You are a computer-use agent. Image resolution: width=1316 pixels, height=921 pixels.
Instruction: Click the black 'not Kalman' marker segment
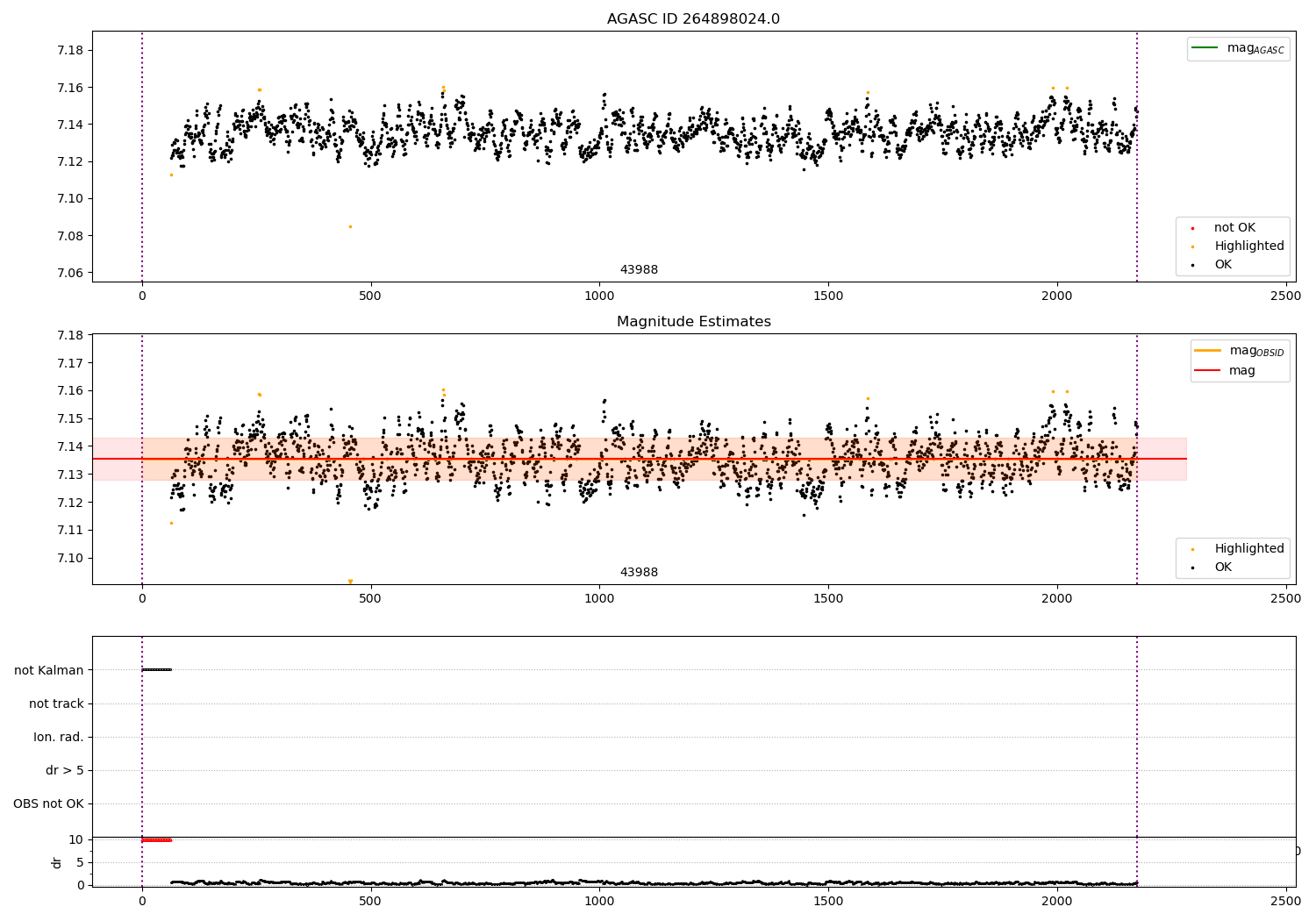157,670
